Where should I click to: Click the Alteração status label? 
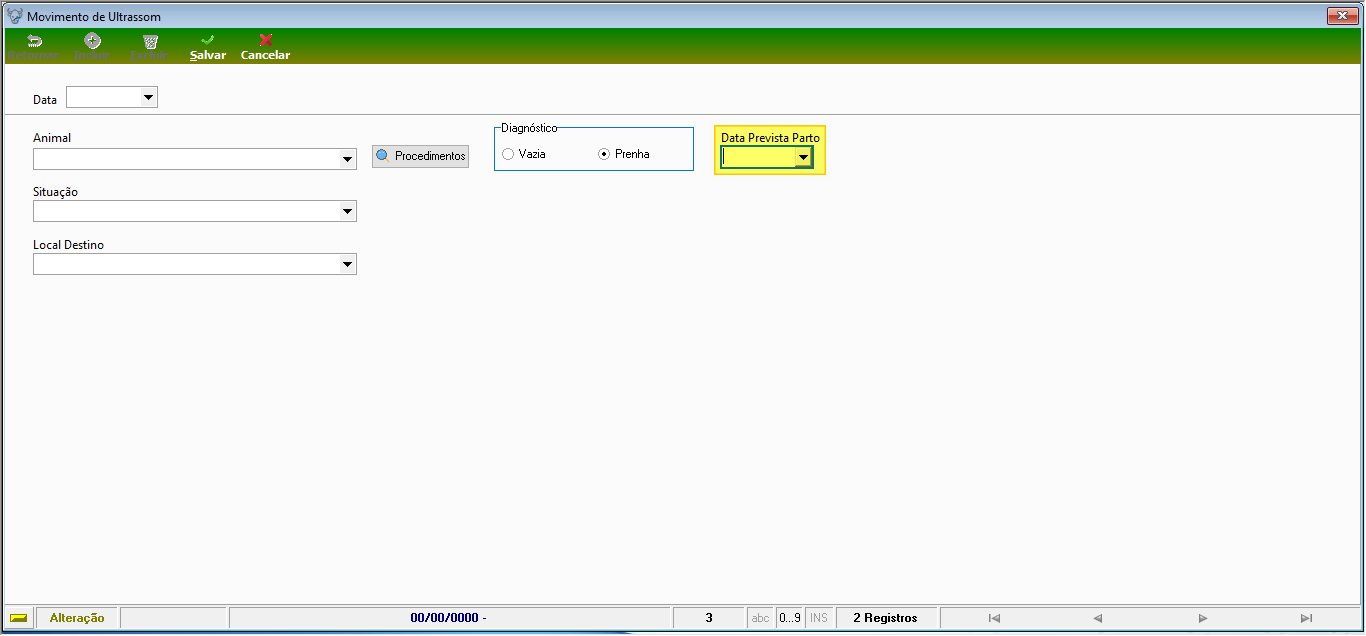(x=77, y=618)
